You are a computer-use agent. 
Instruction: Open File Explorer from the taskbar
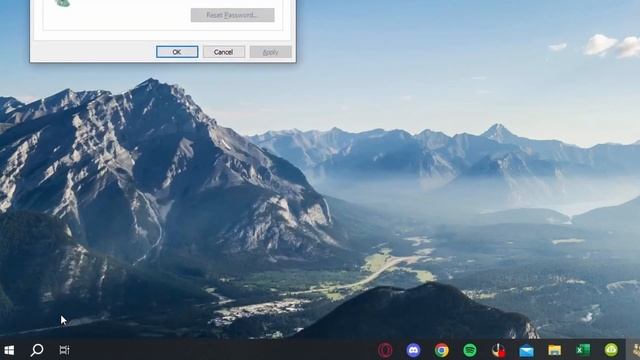[x=554, y=350]
